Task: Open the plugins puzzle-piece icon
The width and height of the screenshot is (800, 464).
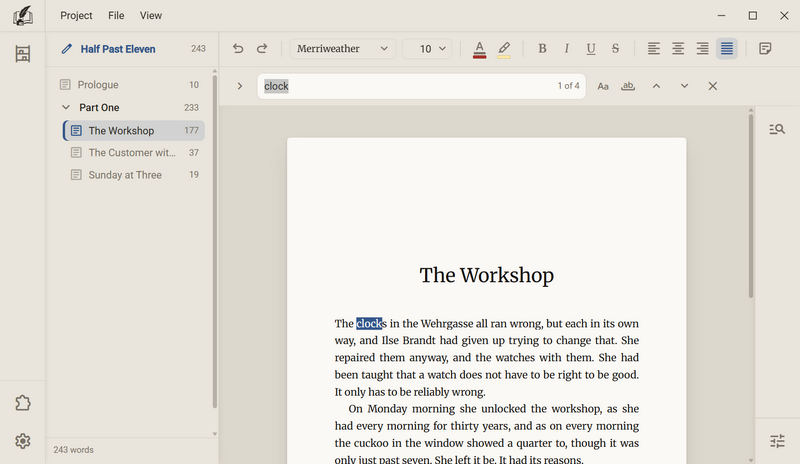Action: pos(22,403)
